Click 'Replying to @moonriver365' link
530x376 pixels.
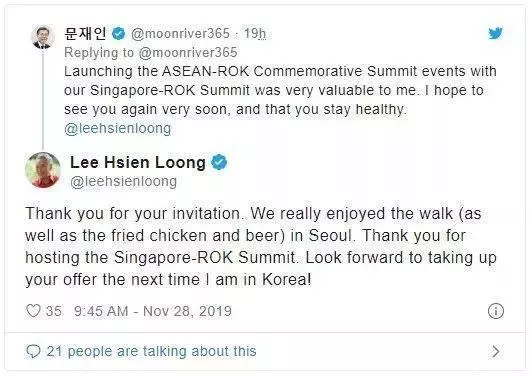(x=151, y=53)
